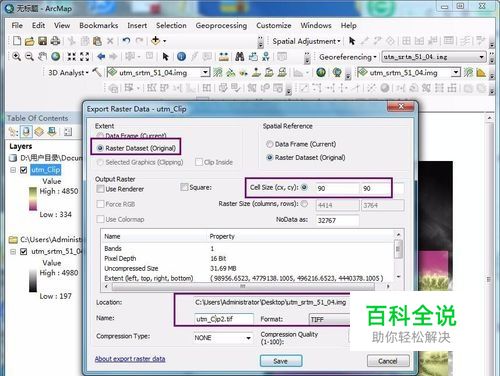Click the Name field utm_Clip2.tif
This screenshot has height=376, width=500.
click(224, 319)
